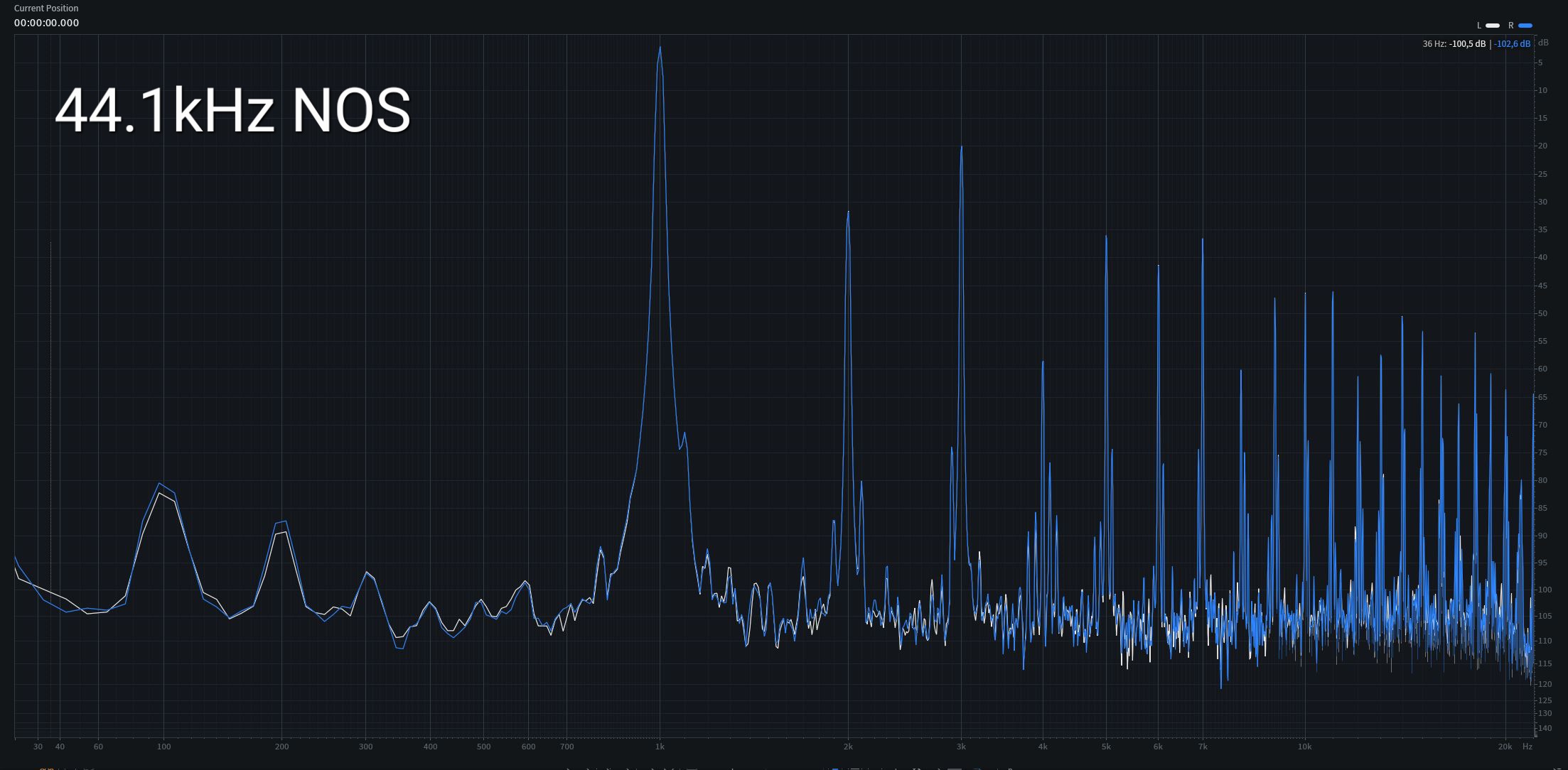Click the -60 dB level axis label
The image size is (1568, 770).
(1542, 369)
